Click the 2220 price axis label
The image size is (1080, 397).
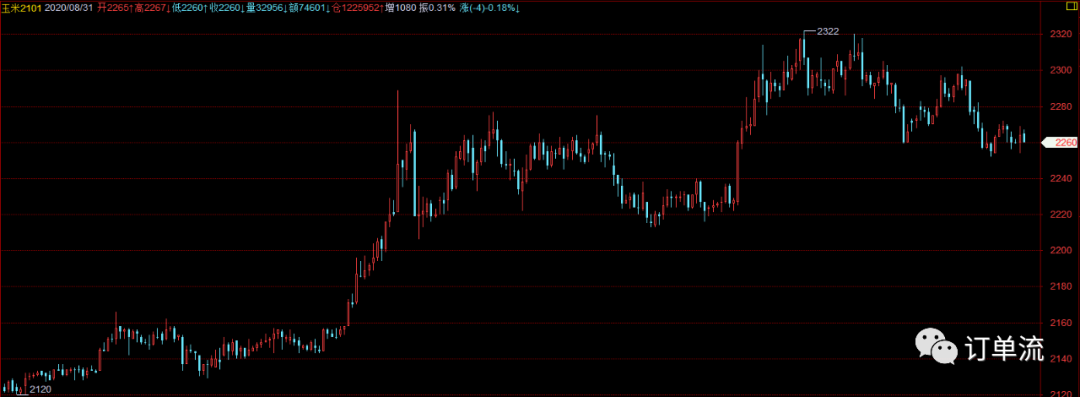coord(1060,214)
